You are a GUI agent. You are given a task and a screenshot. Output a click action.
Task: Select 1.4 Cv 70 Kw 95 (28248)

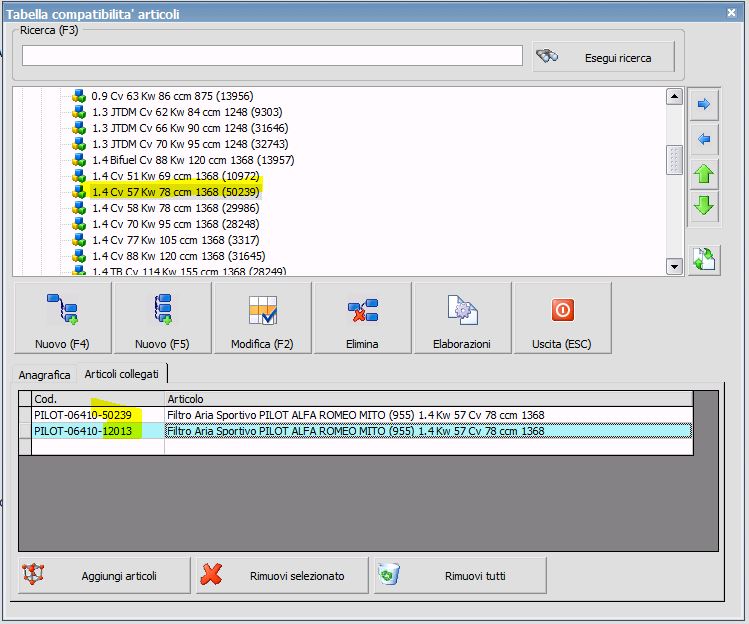coord(175,224)
